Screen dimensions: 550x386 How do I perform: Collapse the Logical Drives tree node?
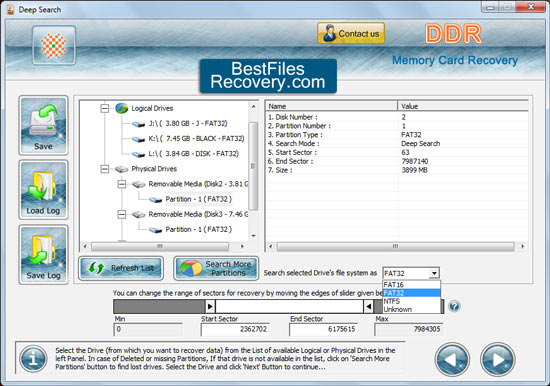tap(105, 108)
